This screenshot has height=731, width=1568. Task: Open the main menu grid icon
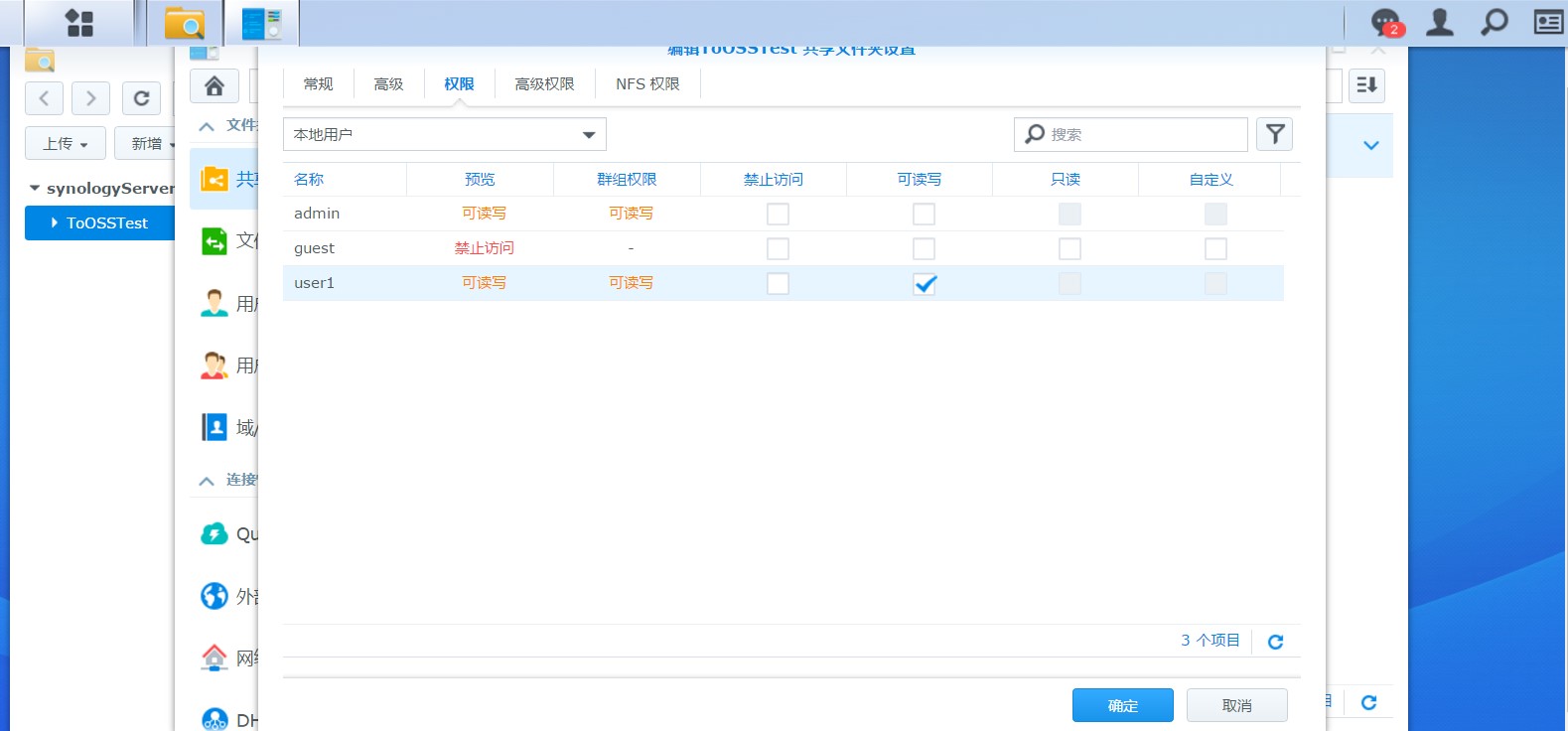click(x=79, y=23)
